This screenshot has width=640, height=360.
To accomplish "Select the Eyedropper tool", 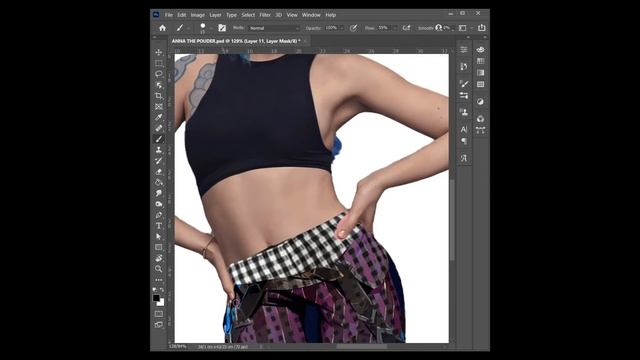I will point(159,117).
